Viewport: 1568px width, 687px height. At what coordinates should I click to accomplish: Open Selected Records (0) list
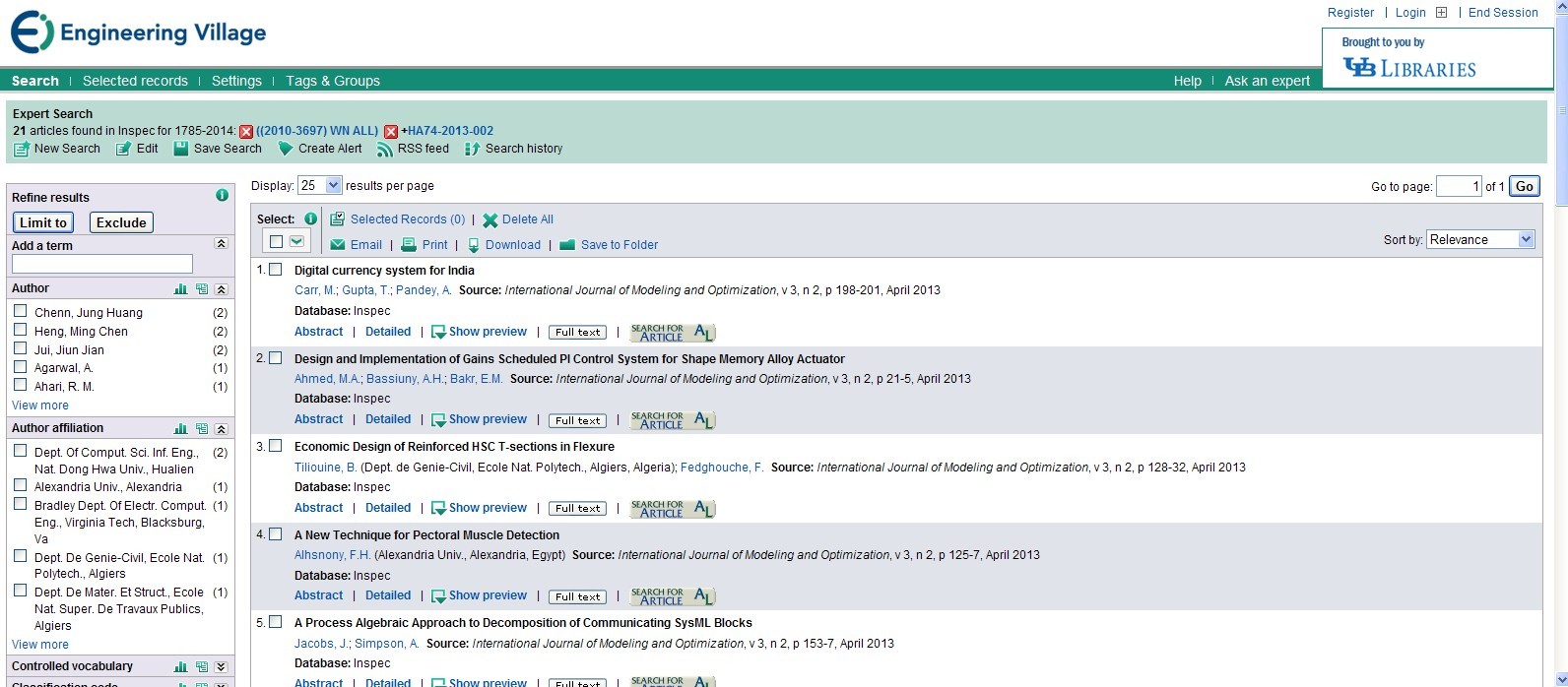click(398, 219)
